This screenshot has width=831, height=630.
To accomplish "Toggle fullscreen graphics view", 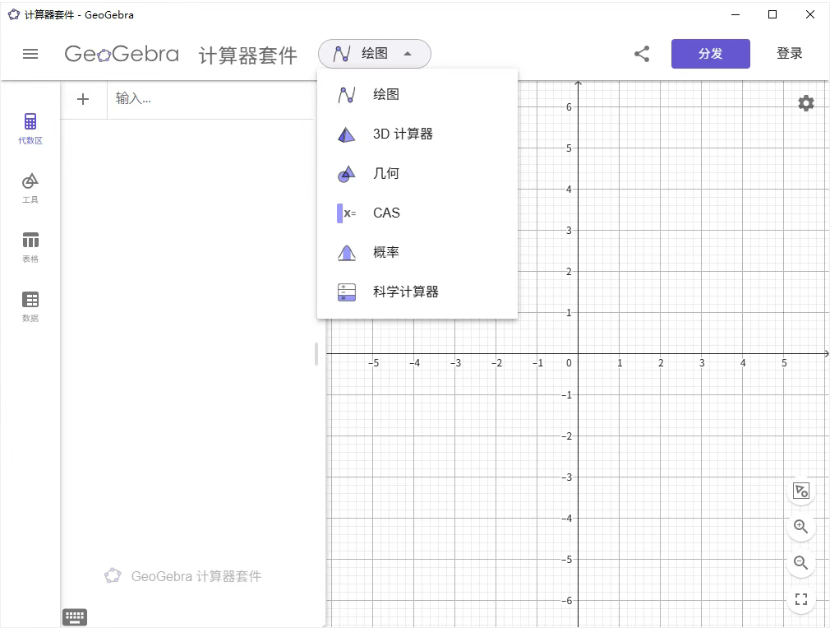I will pyautogui.click(x=801, y=599).
